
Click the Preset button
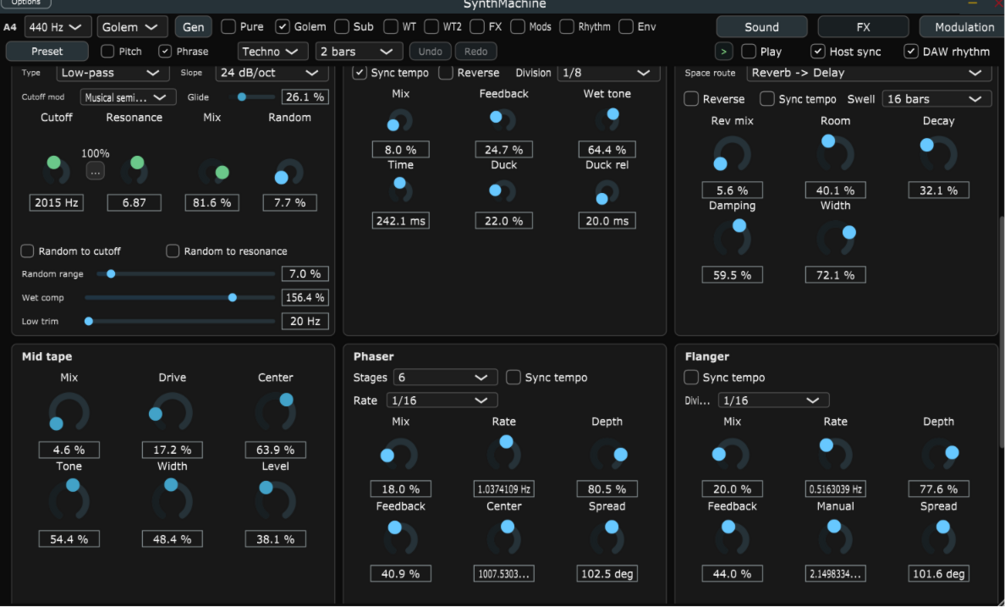[47, 51]
